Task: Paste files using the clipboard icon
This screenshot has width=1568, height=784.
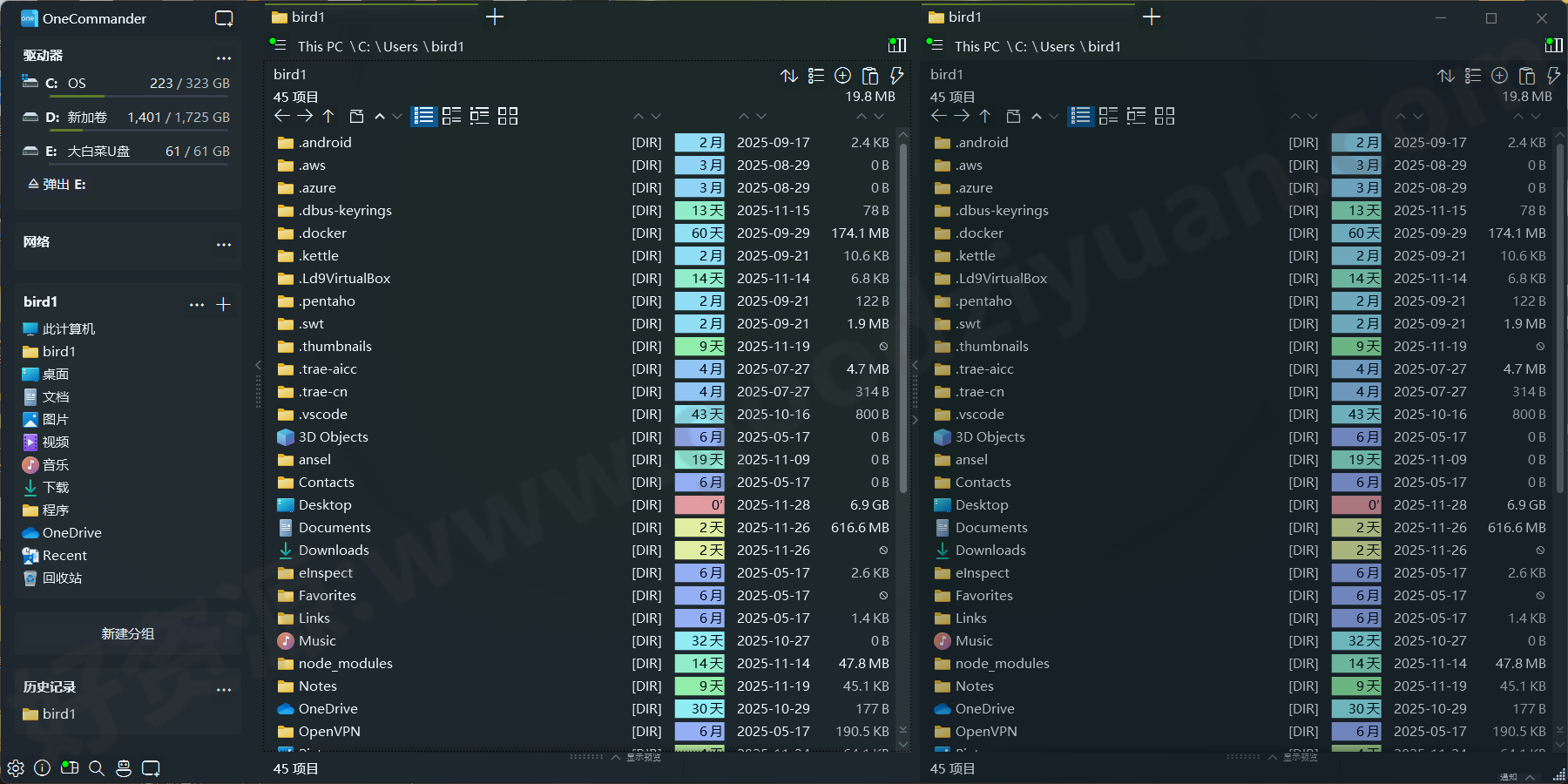Action: pyautogui.click(x=869, y=76)
